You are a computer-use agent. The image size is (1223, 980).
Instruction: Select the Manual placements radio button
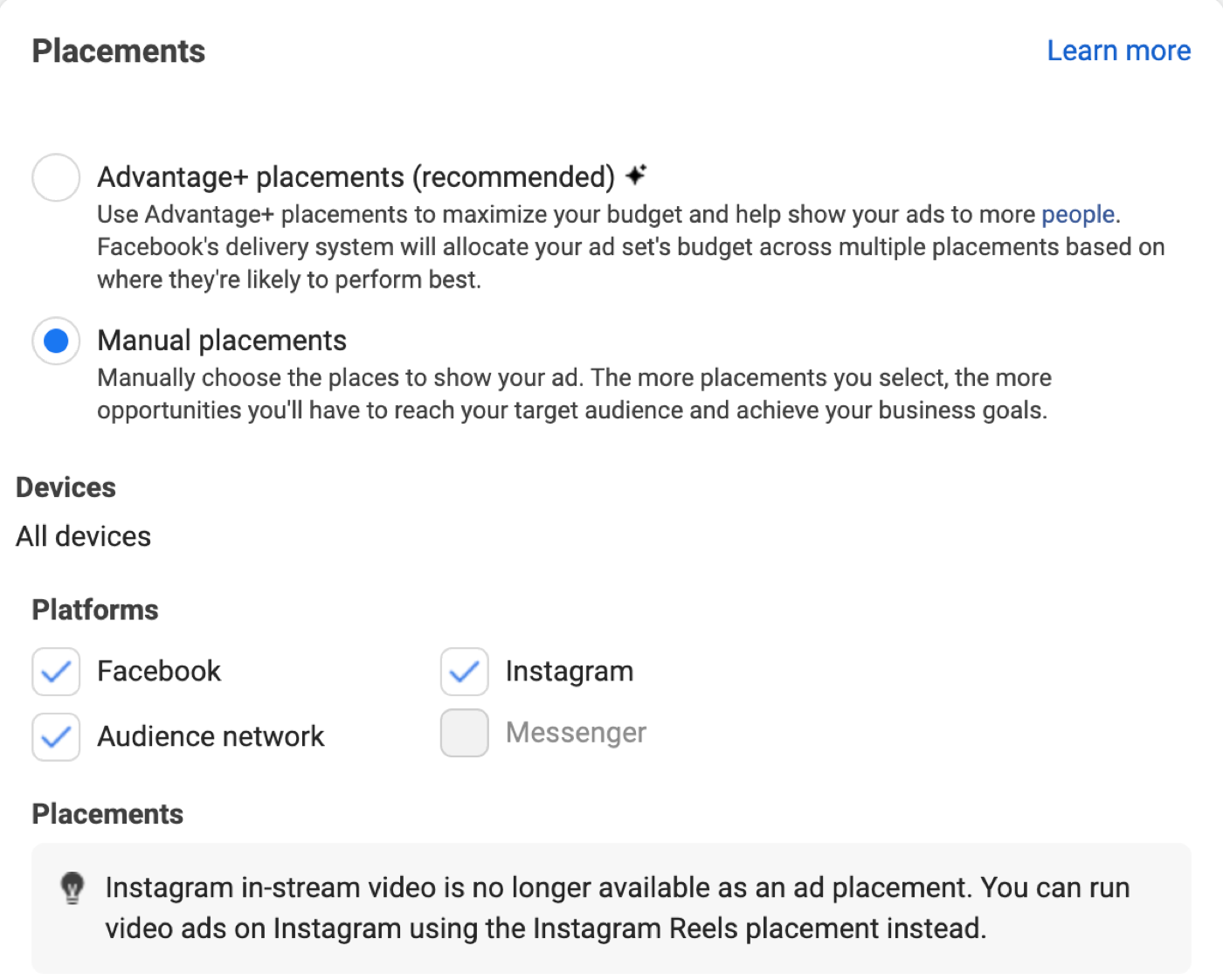pyautogui.click(x=55, y=341)
